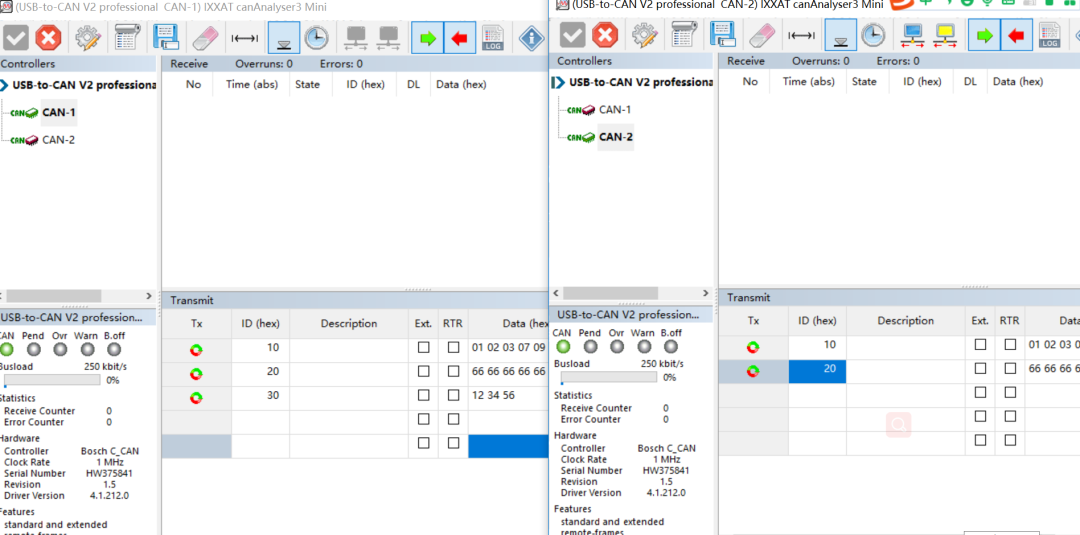
Task: Click the red X stop icon in CAN-2 window
Action: click(605, 34)
